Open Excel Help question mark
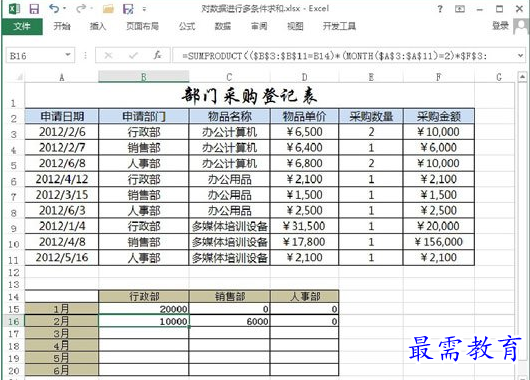Viewport: 530px width, 380px height. [440, 9]
